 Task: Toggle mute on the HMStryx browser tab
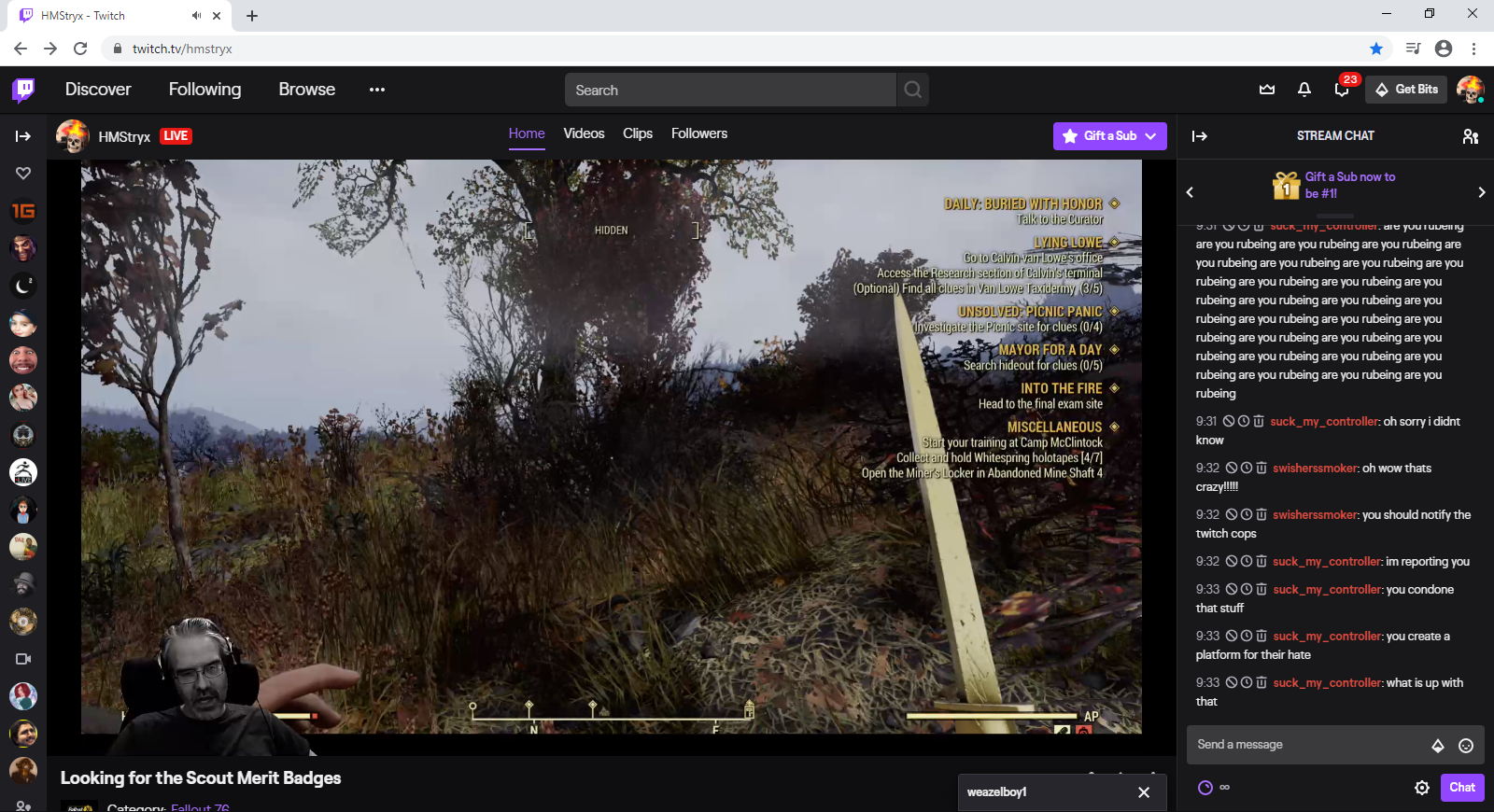196,16
